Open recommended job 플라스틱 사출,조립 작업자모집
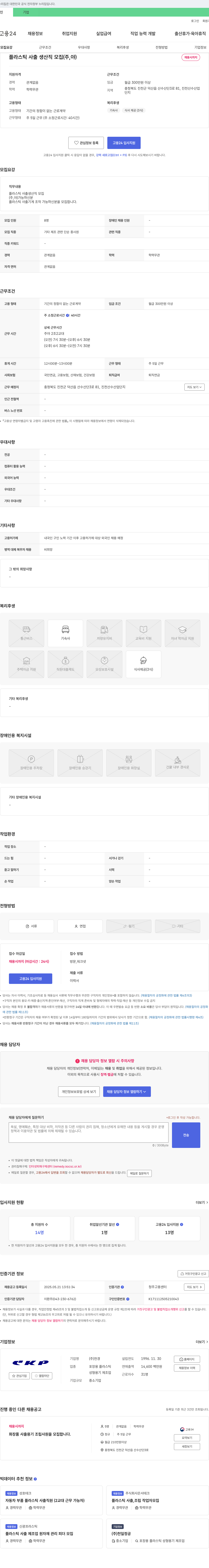Viewport: 209px width, 1568px height. click(x=135, y=1500)
